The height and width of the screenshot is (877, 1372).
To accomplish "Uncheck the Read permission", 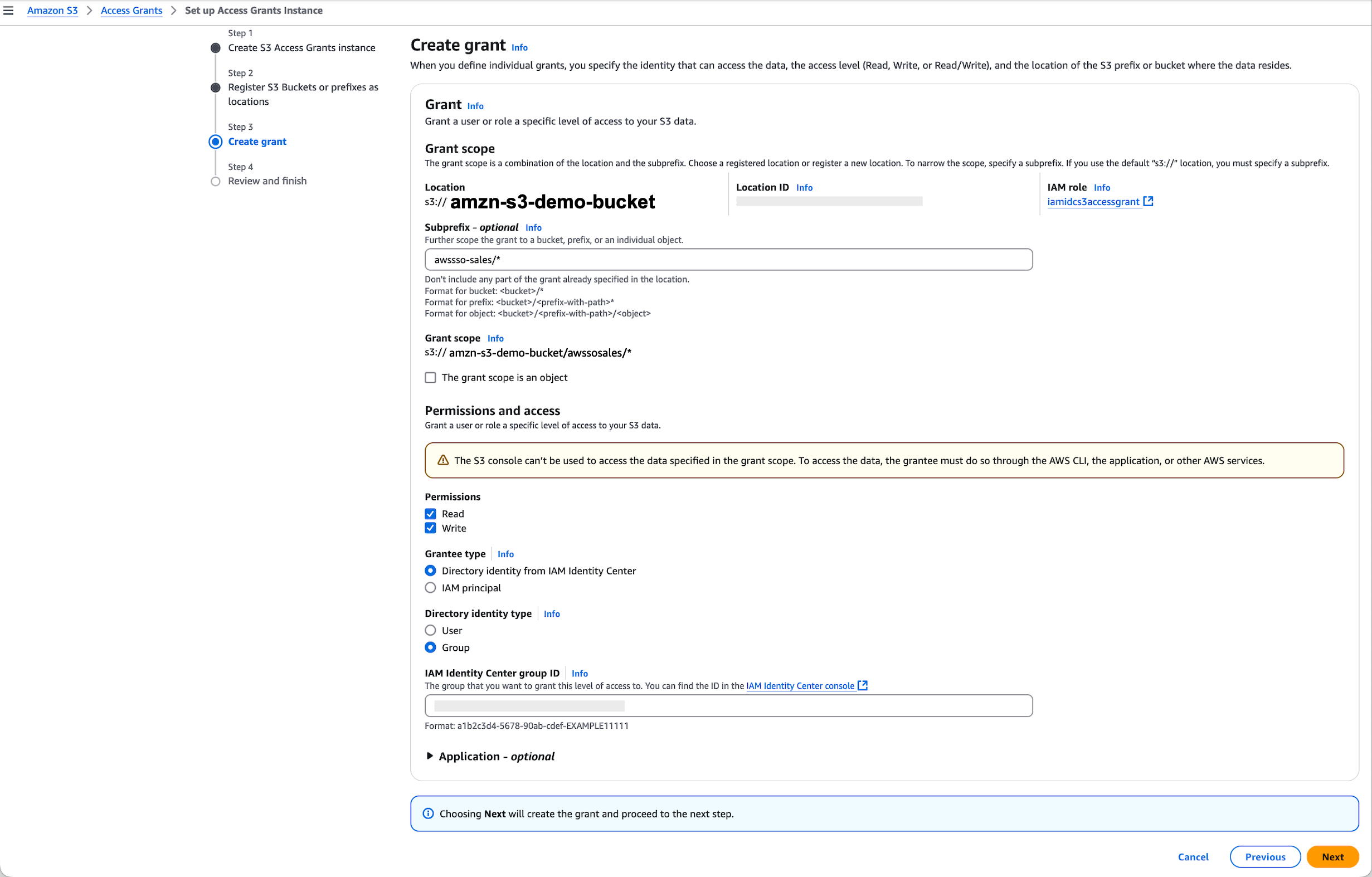I will point(430,513).
